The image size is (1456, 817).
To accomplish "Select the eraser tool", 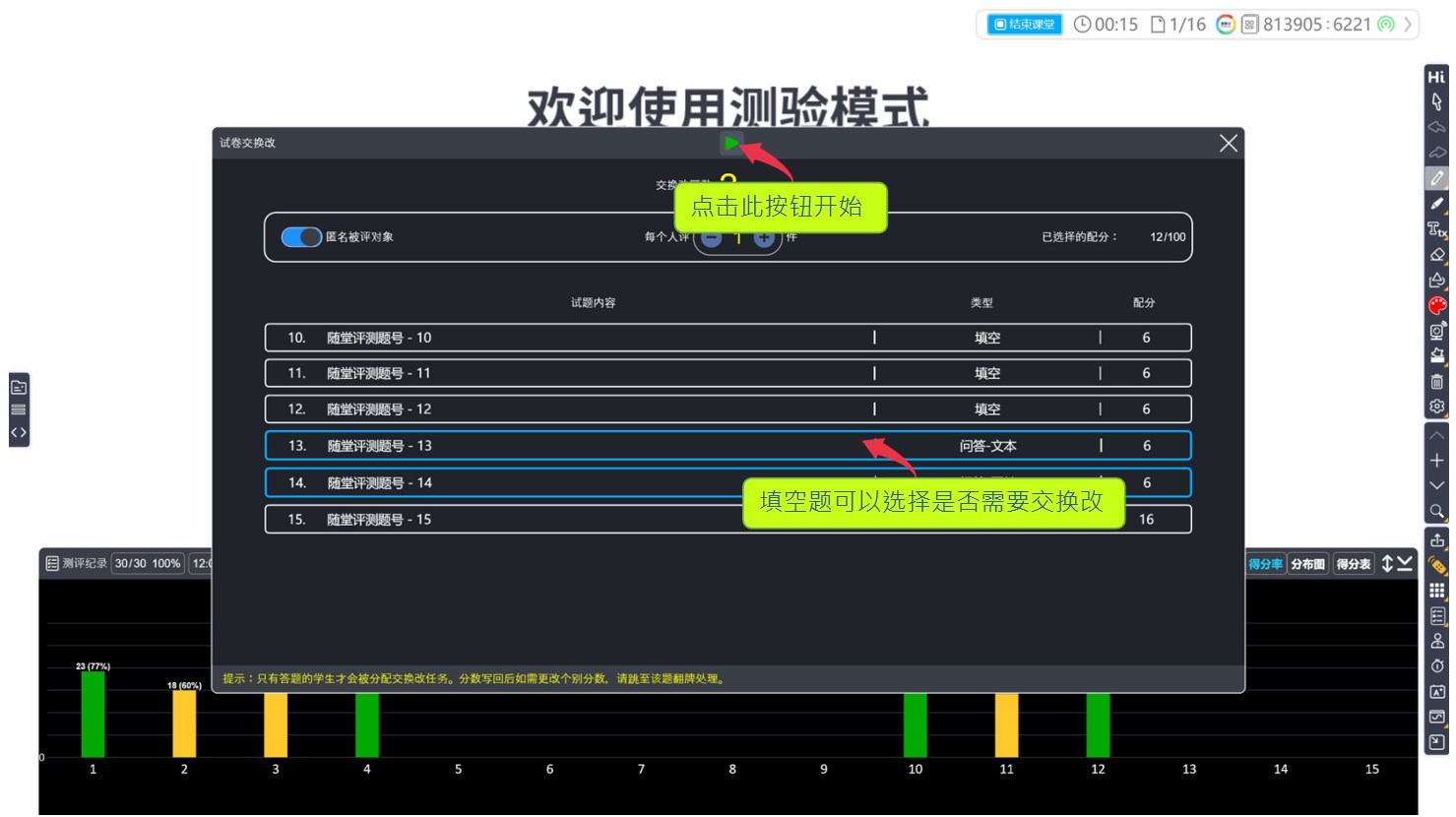I will click(1437, 255).
